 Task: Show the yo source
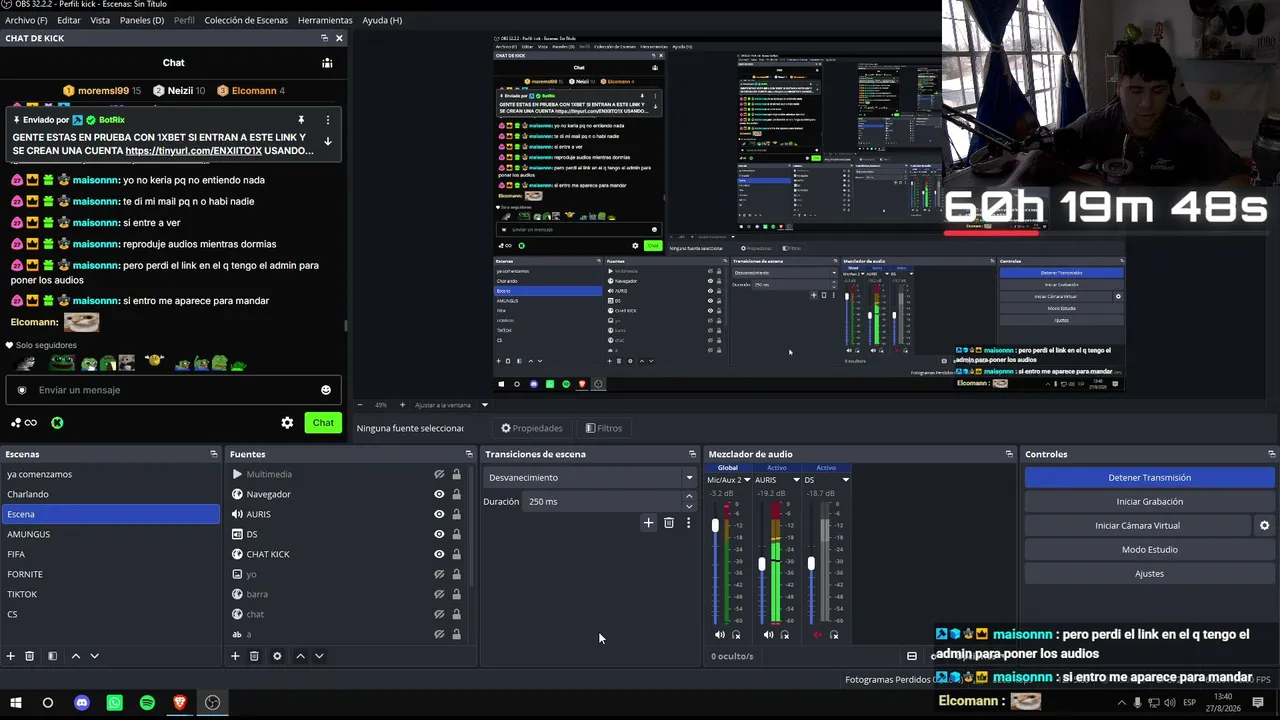point(439,574)
